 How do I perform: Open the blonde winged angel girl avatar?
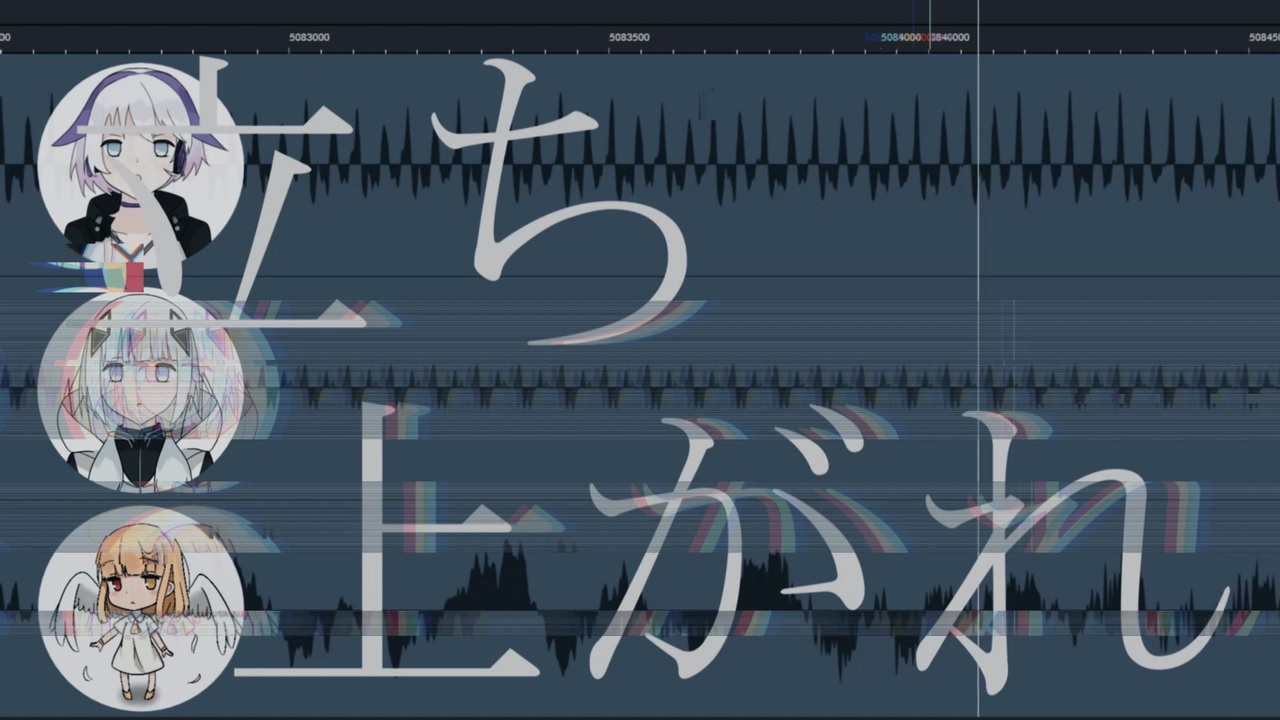(x=140, y=608)
